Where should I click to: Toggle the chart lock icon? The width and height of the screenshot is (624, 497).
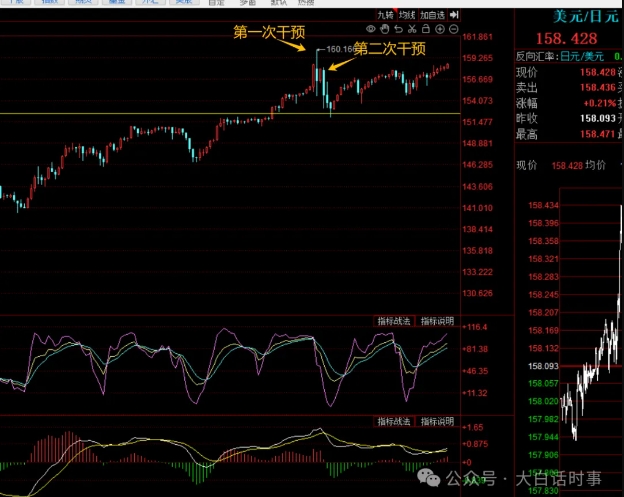tap(425, 29)
